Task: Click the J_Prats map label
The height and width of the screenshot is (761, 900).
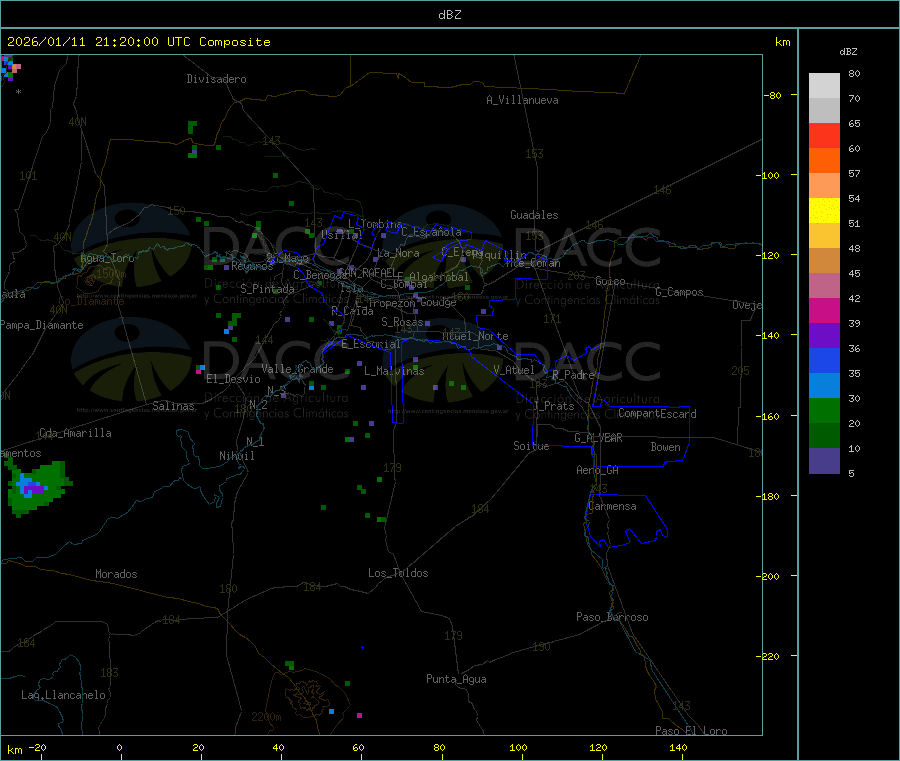Action: point(553,406)
